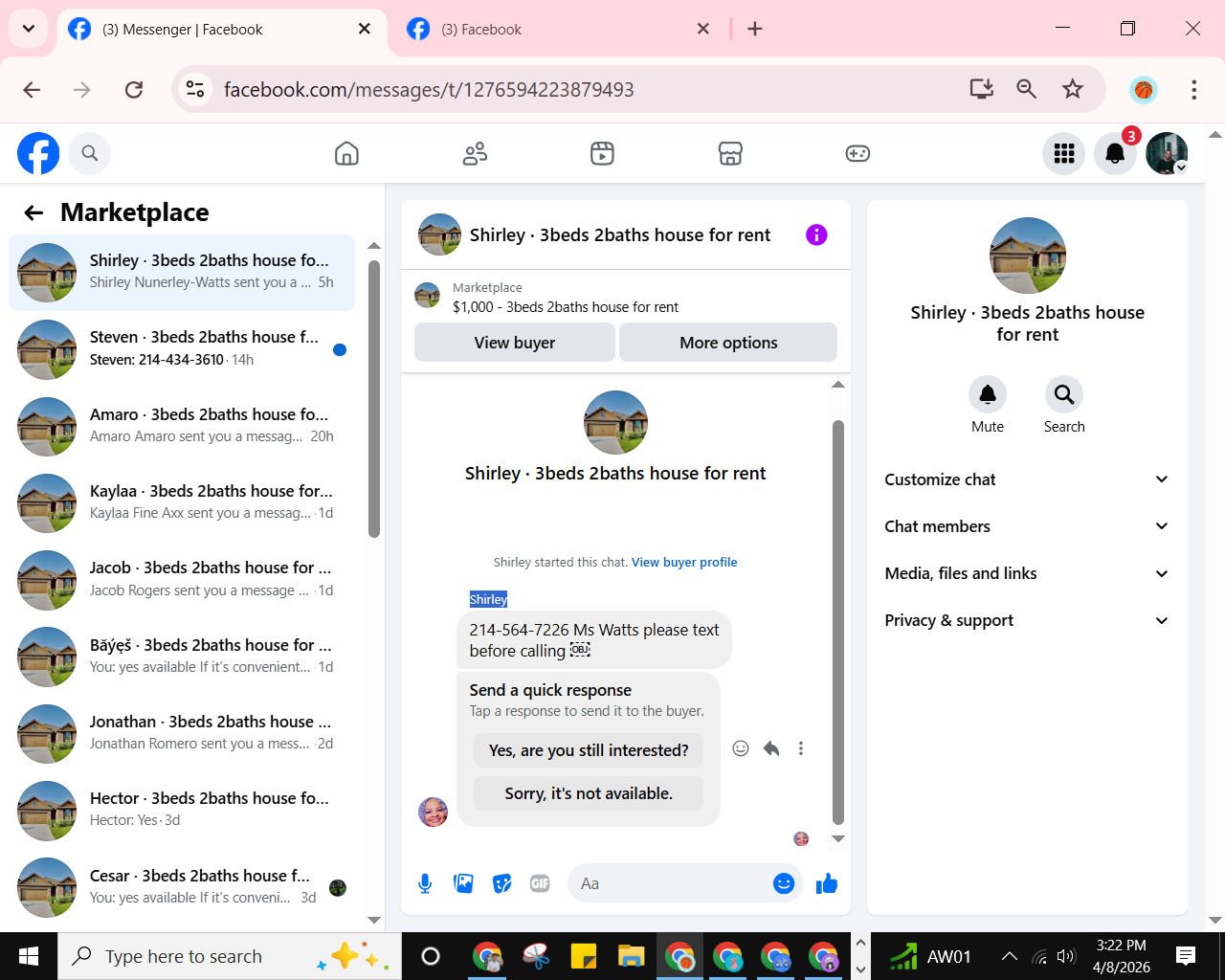Open Jonathan conversation in list
The height and width of the screenshot is (980, 1225).
coord(182,733)
